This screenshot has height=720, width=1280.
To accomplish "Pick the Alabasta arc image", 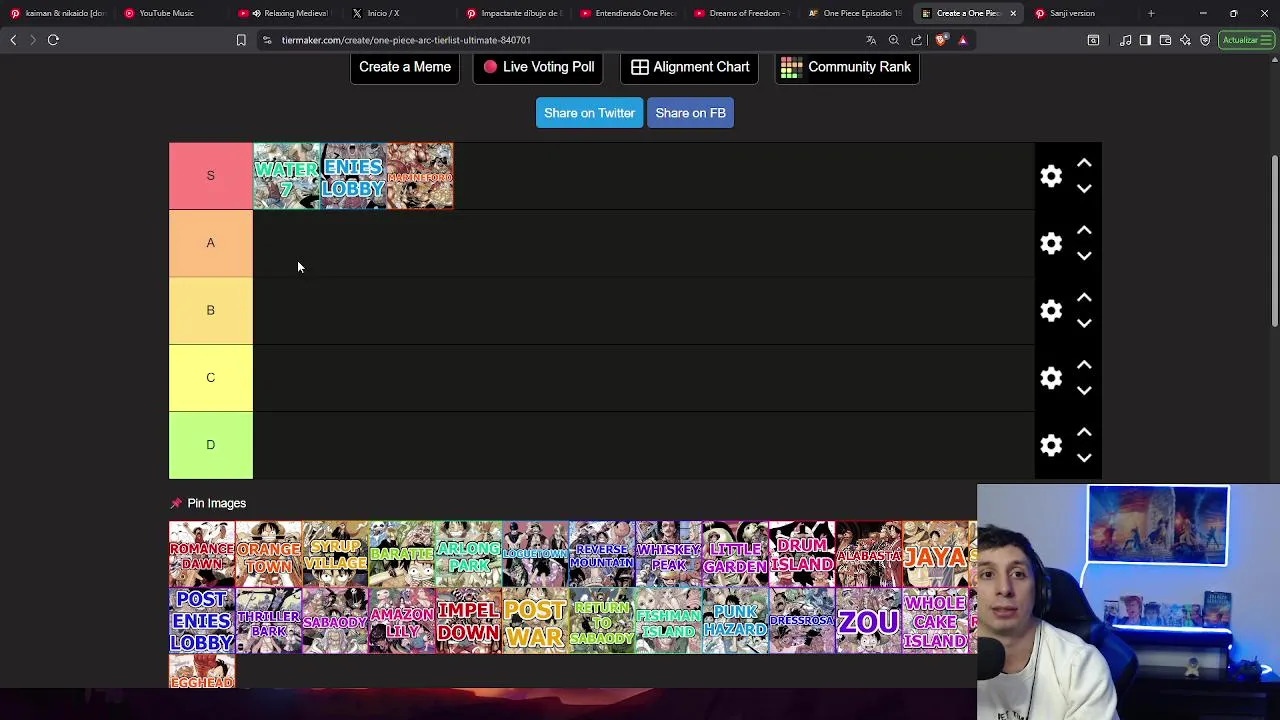I will (x=869, y=553).
